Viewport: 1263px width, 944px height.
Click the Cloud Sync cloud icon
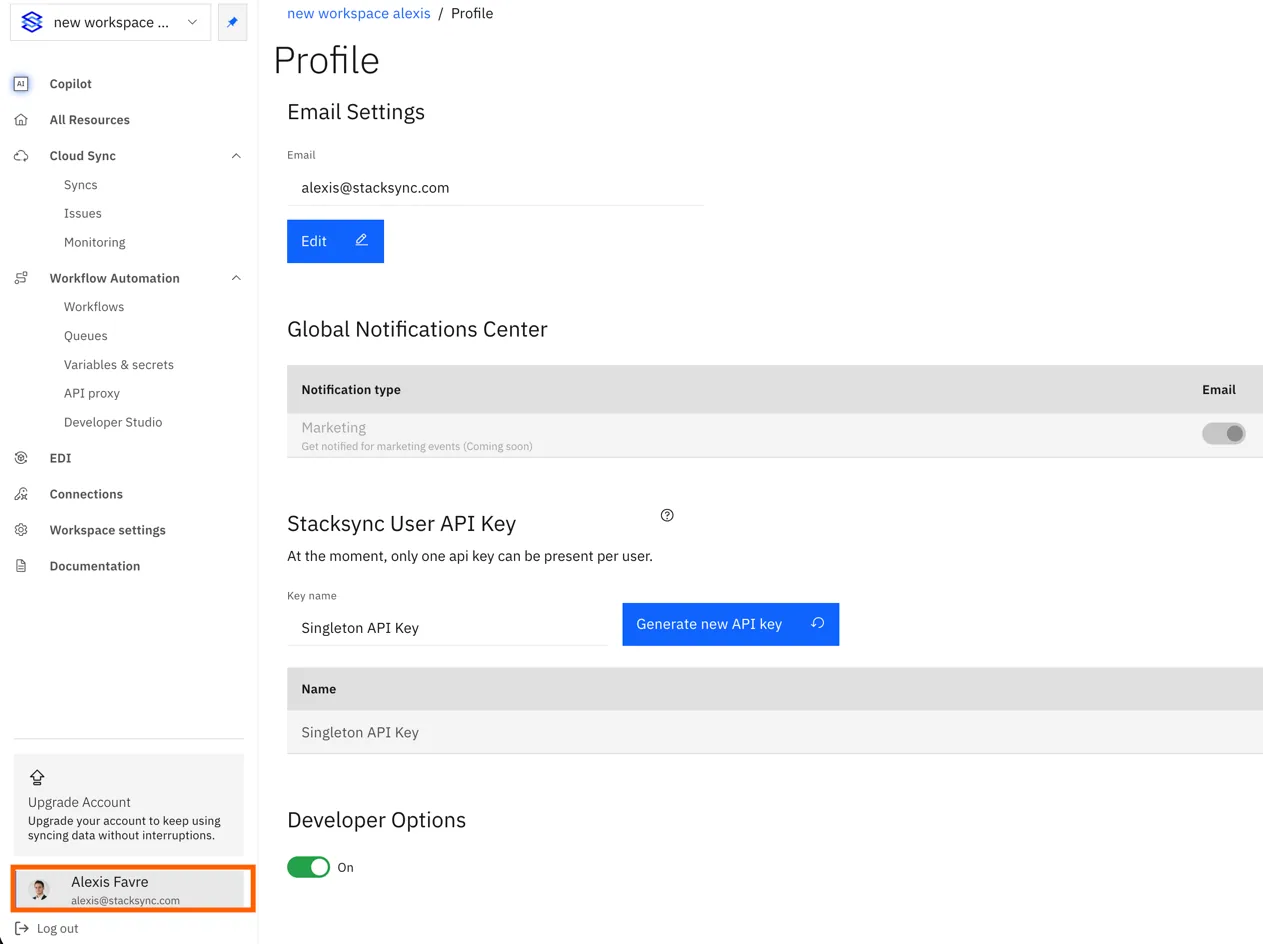pos(21,156)
